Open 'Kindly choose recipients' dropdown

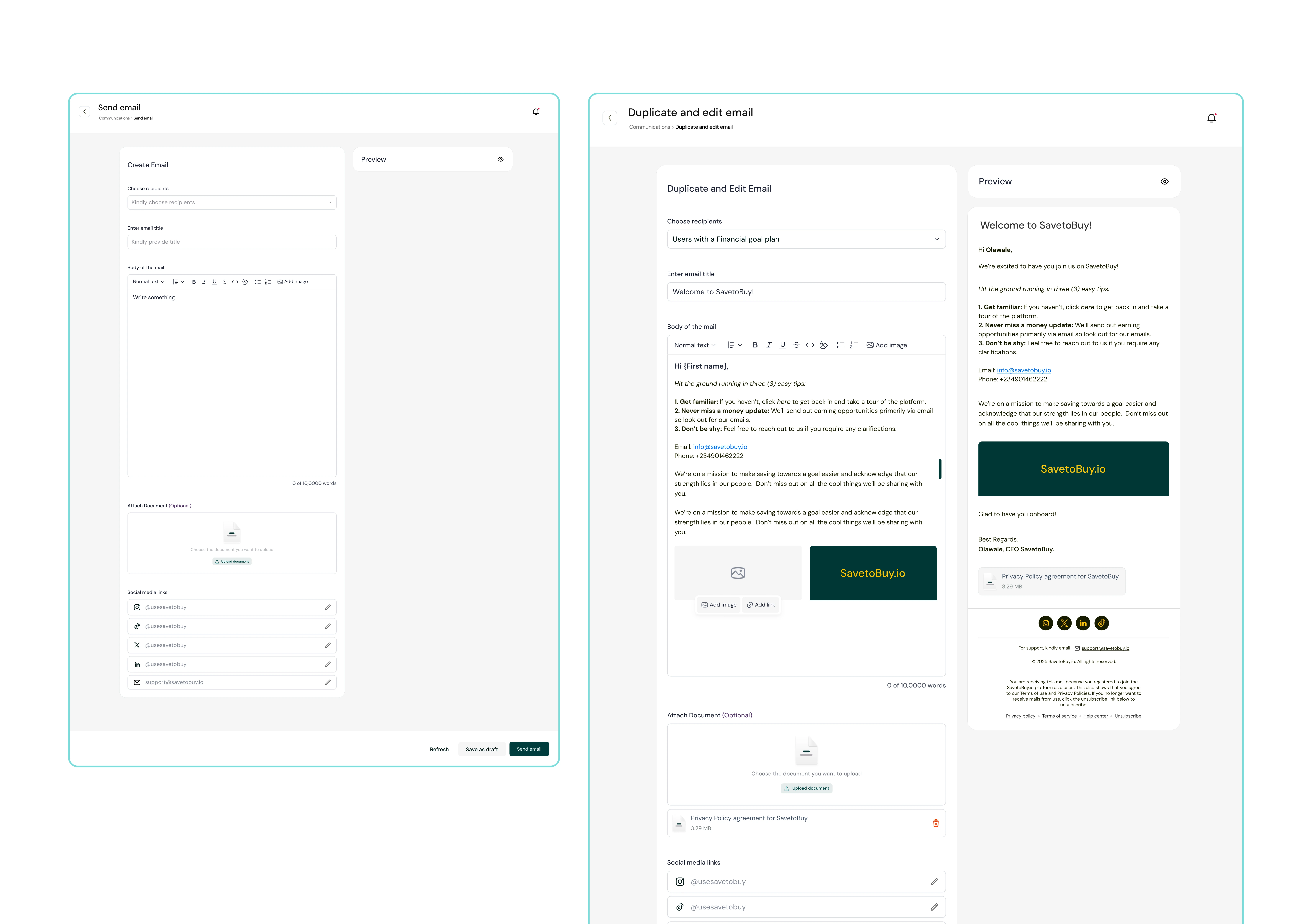[231, 202]
